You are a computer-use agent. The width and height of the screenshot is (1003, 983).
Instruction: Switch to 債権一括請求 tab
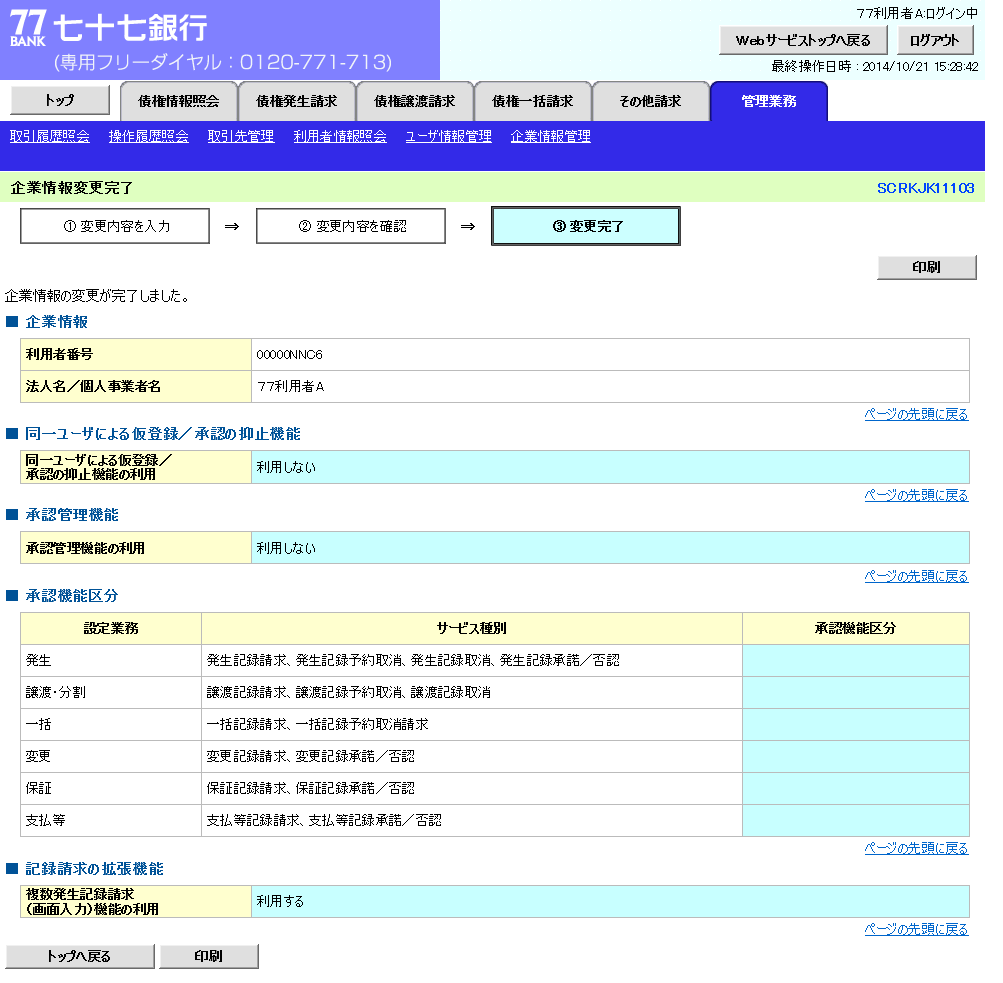(x=532, y=101)
